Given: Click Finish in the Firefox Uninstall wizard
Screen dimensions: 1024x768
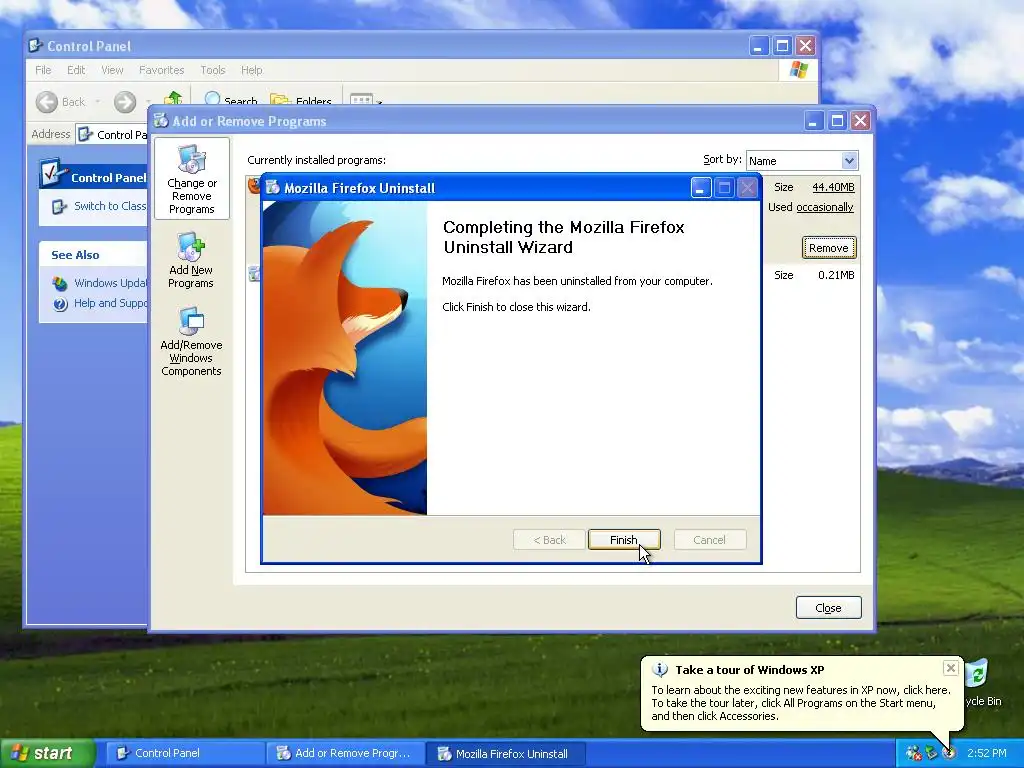Looking at the screenshot, I should point(624,540).
